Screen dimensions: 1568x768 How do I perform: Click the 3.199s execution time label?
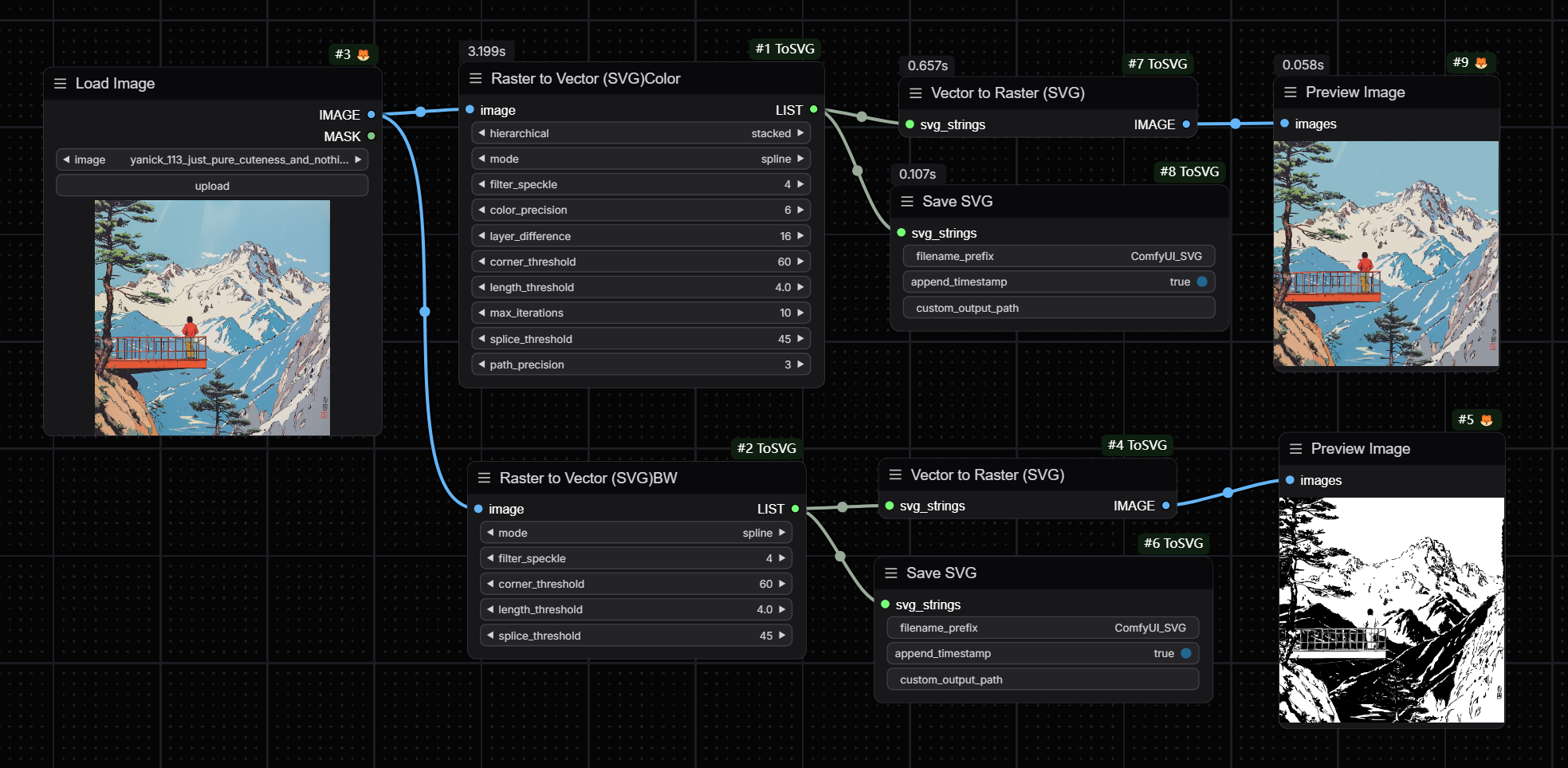(x=486, y=51)
